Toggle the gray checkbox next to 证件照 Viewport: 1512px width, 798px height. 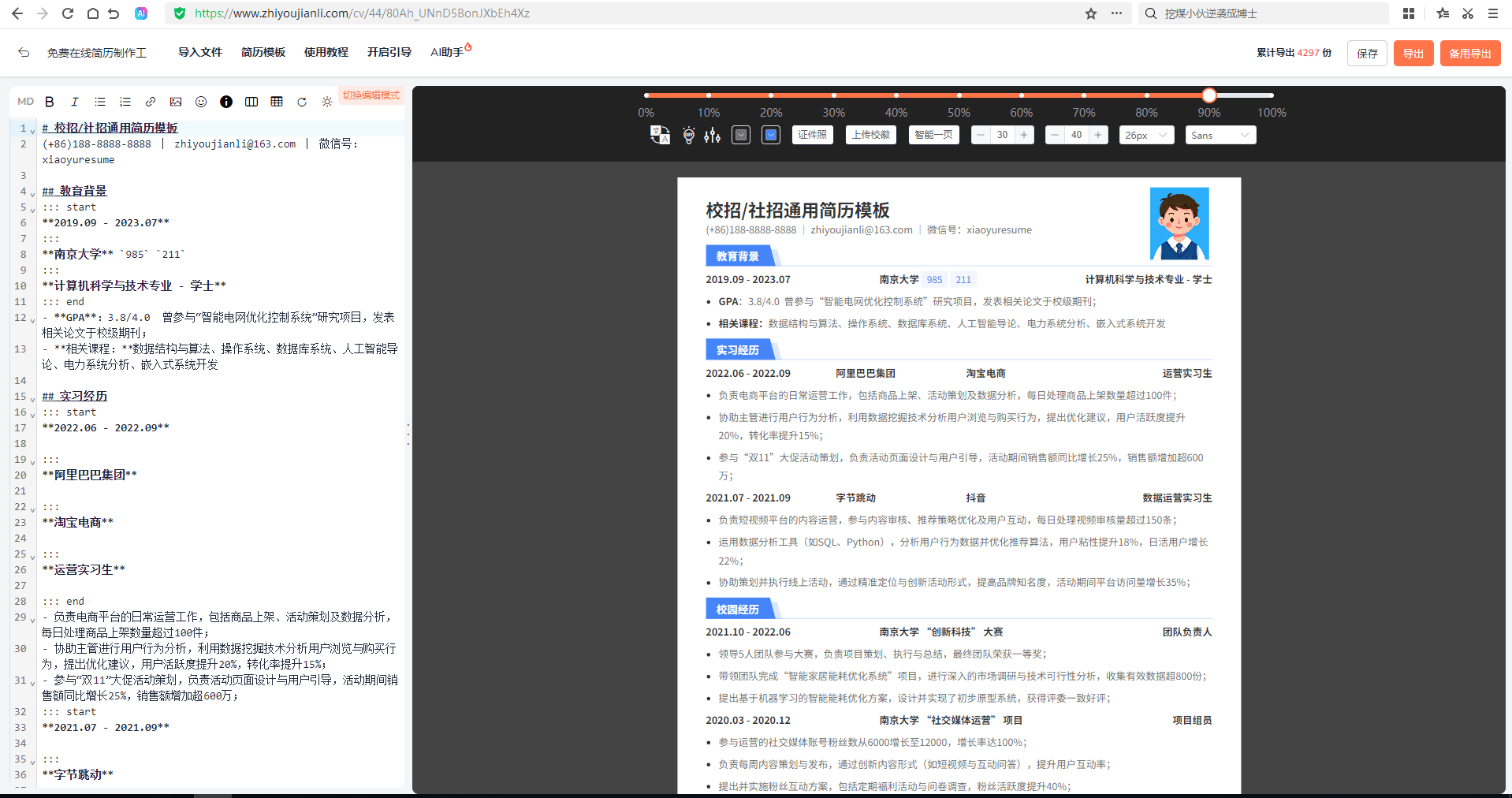pos(740,135)
